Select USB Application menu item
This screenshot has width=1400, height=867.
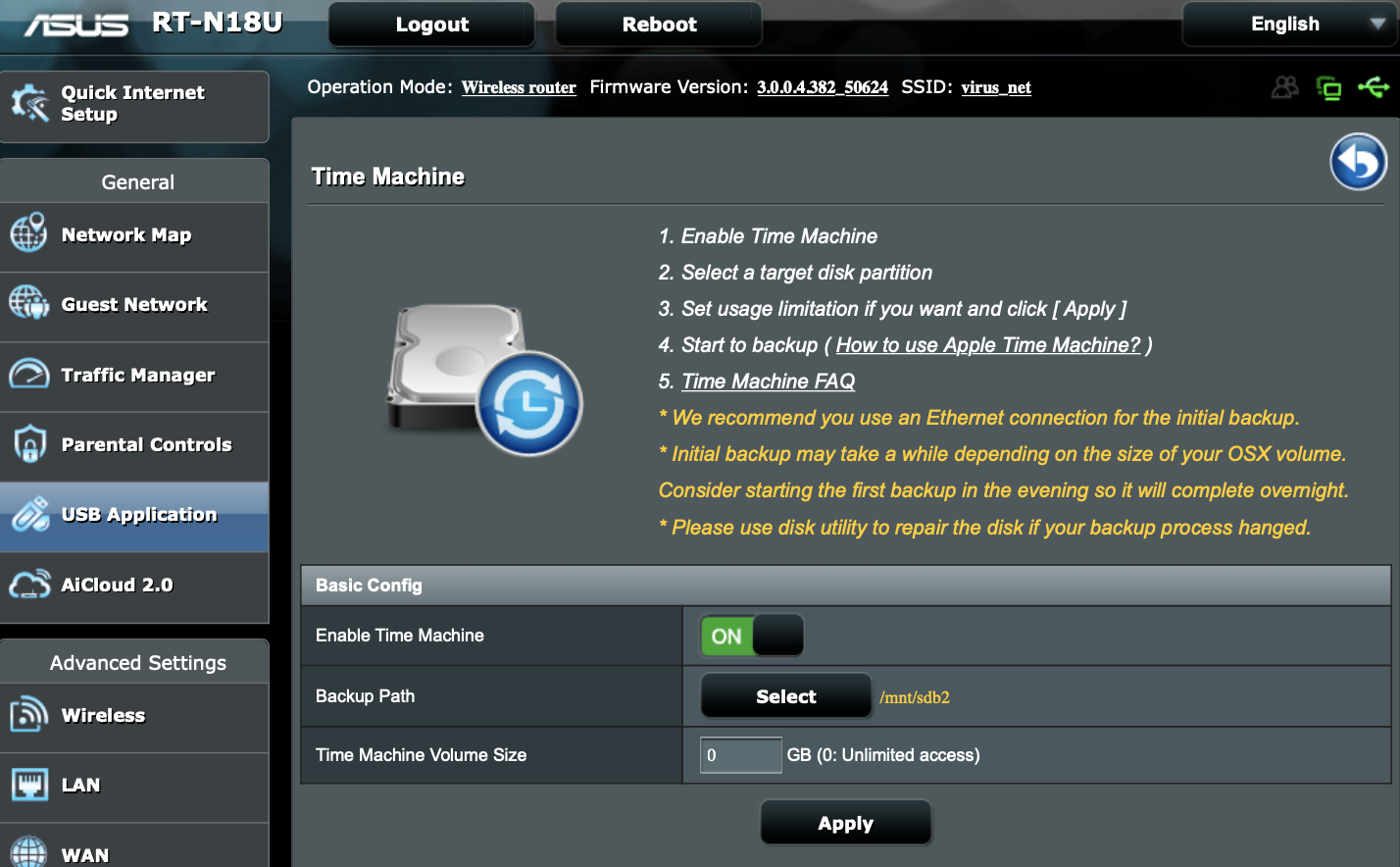[x=134, y=516]
